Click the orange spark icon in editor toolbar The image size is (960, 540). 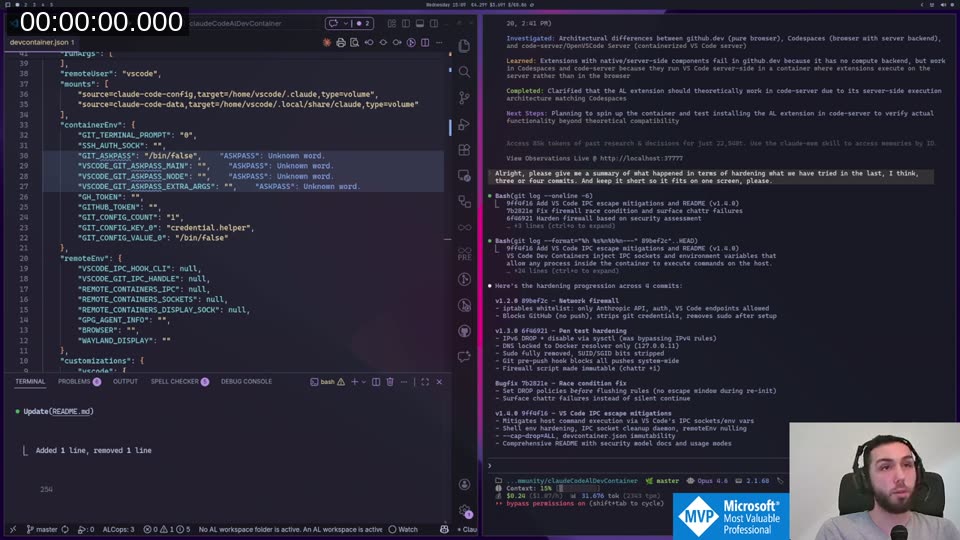coord(326,42)
